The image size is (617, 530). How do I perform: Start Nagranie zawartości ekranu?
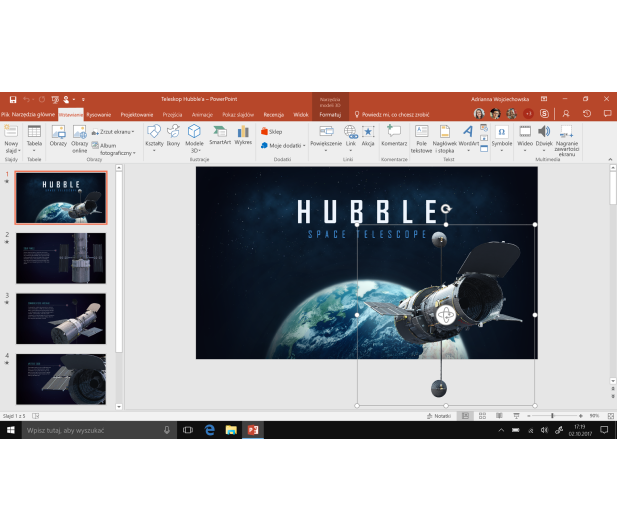[x=567, y=140]
